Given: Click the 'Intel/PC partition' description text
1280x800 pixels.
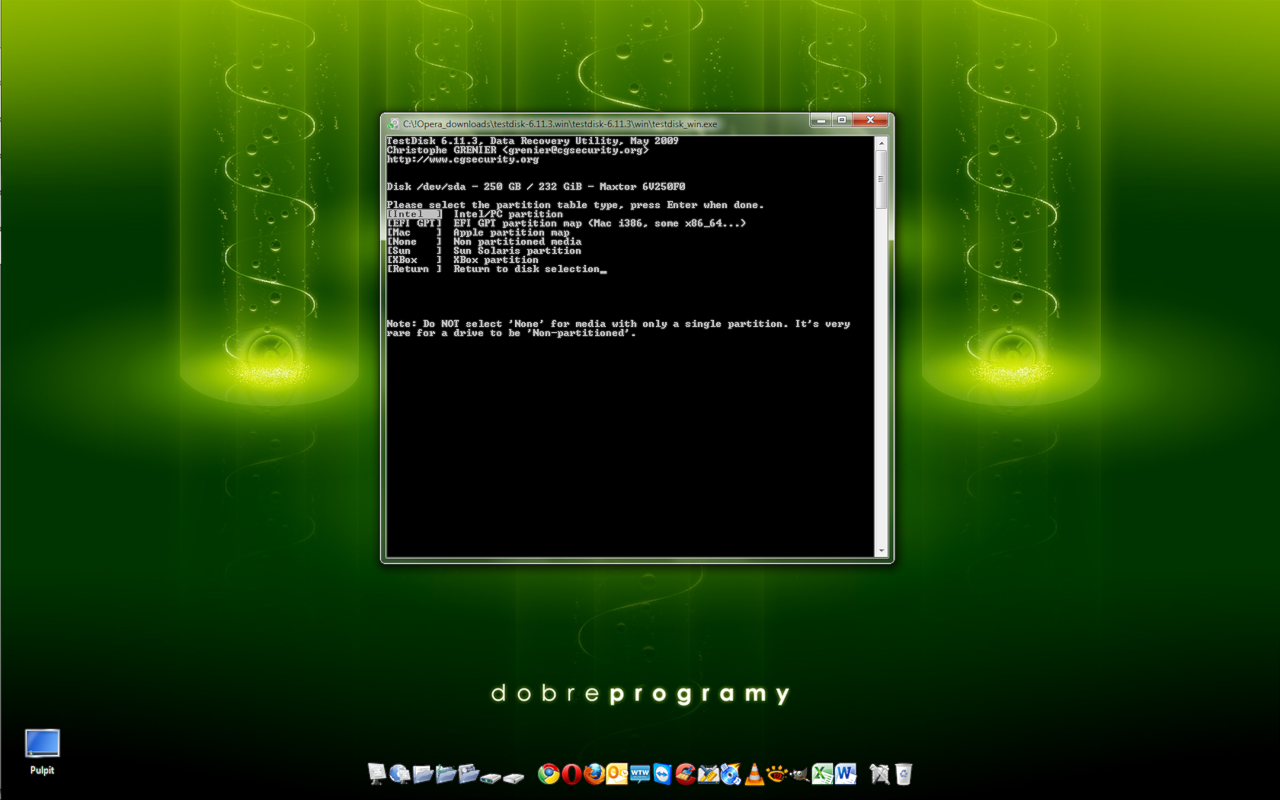Looking at the screenshot, I should [x=508, y=214].
